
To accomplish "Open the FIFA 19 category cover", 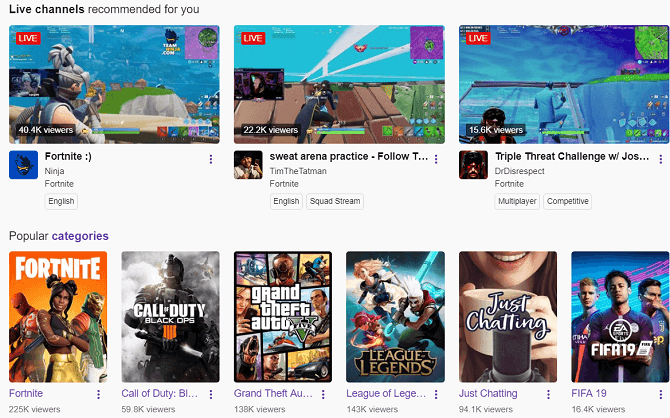I will click(x=619, y=316).
